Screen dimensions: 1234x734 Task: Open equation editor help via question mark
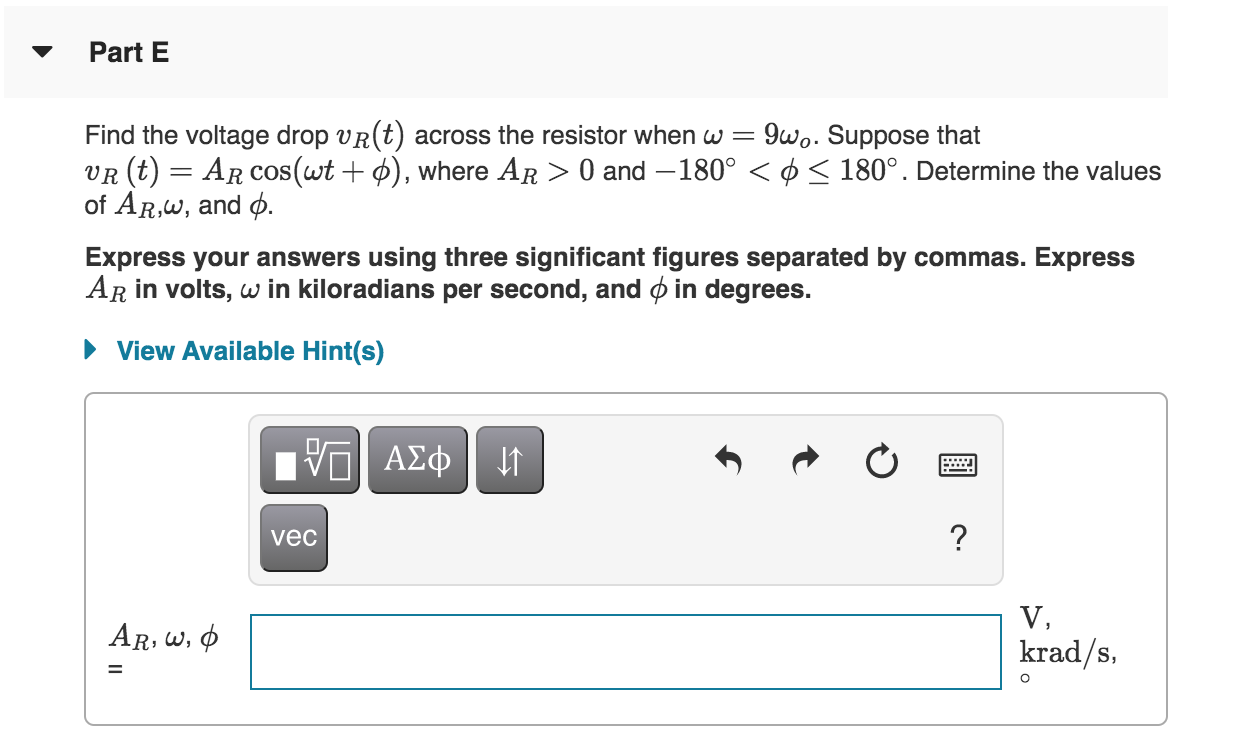pyautogui.click(x=958, y=538)
